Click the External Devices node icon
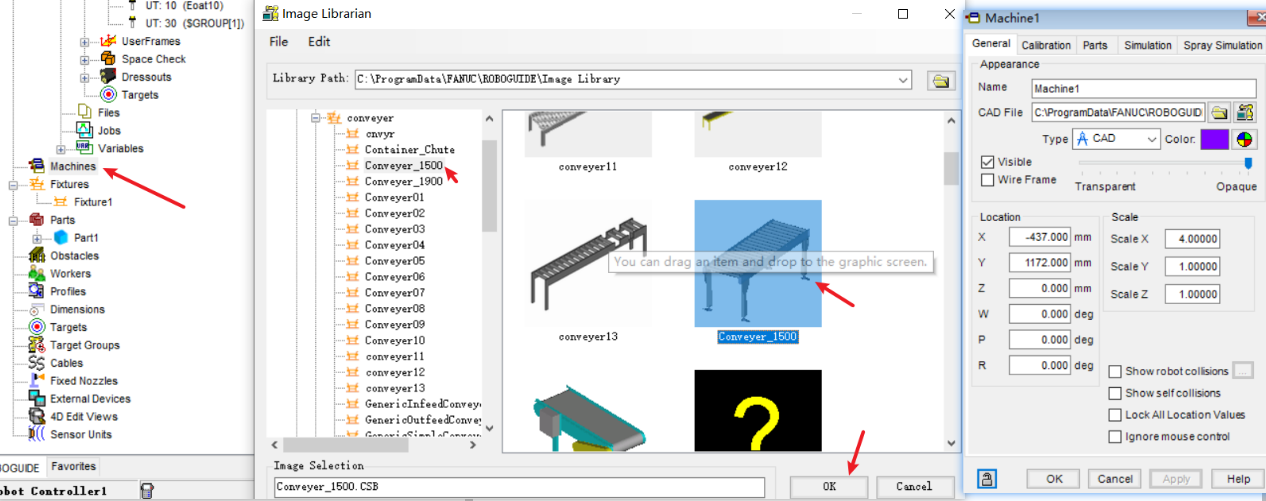Image resolution: width=1266 pixels, height=501 pixels. [x=37, y=399]
